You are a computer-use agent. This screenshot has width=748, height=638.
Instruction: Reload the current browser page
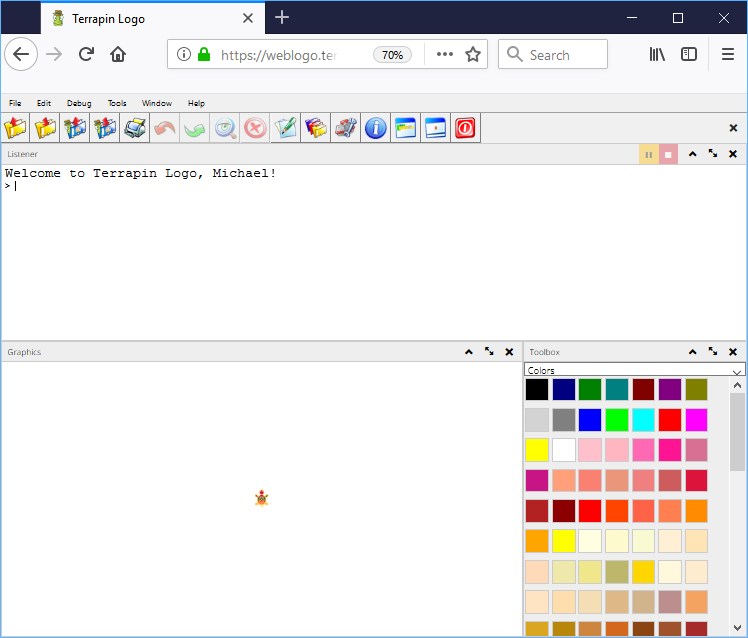86,55
